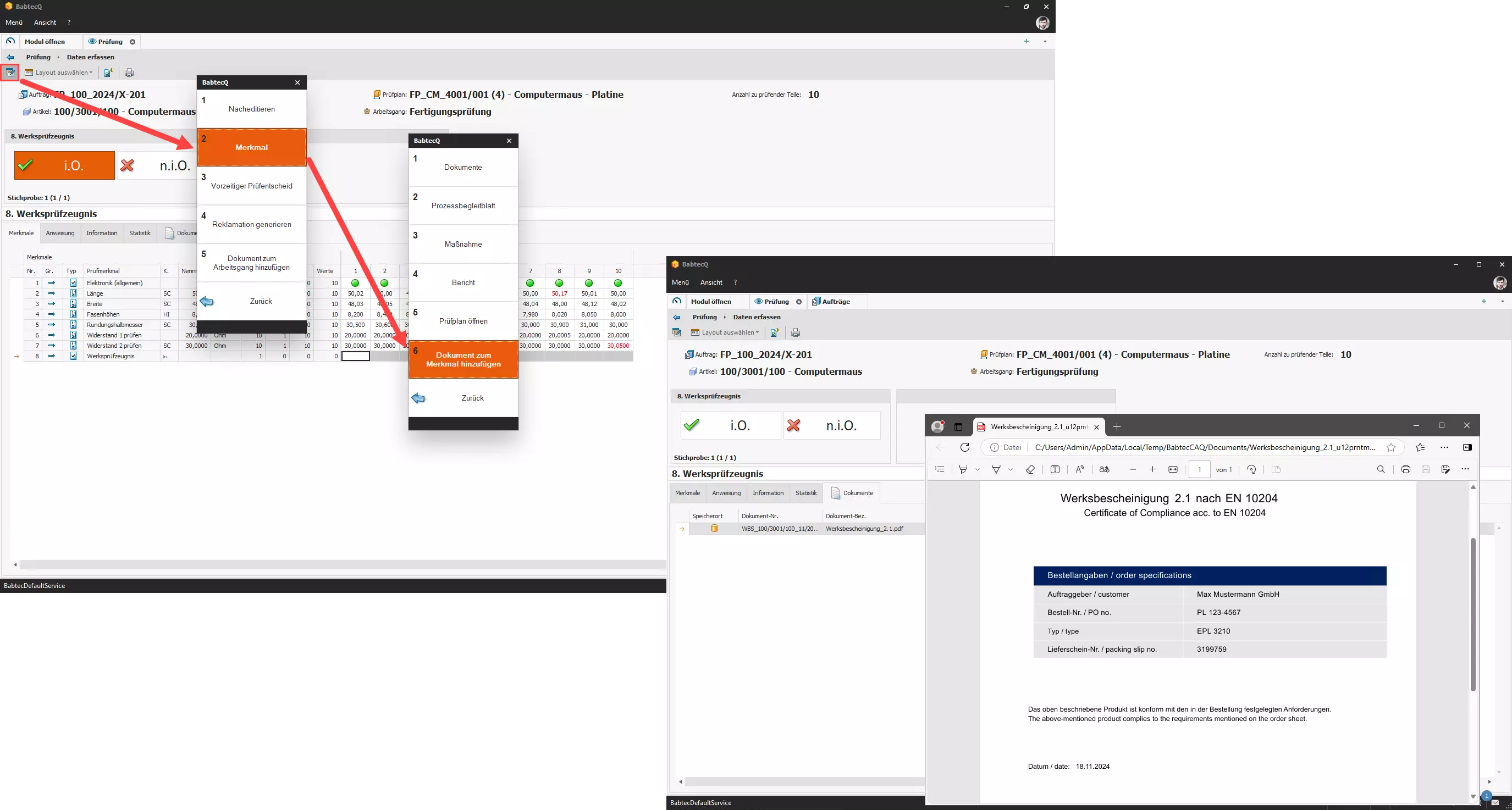The height and width of the screenshot is (810, 1512).
Task: Open browser settings and more menu
Action: tap(1444, 447)
